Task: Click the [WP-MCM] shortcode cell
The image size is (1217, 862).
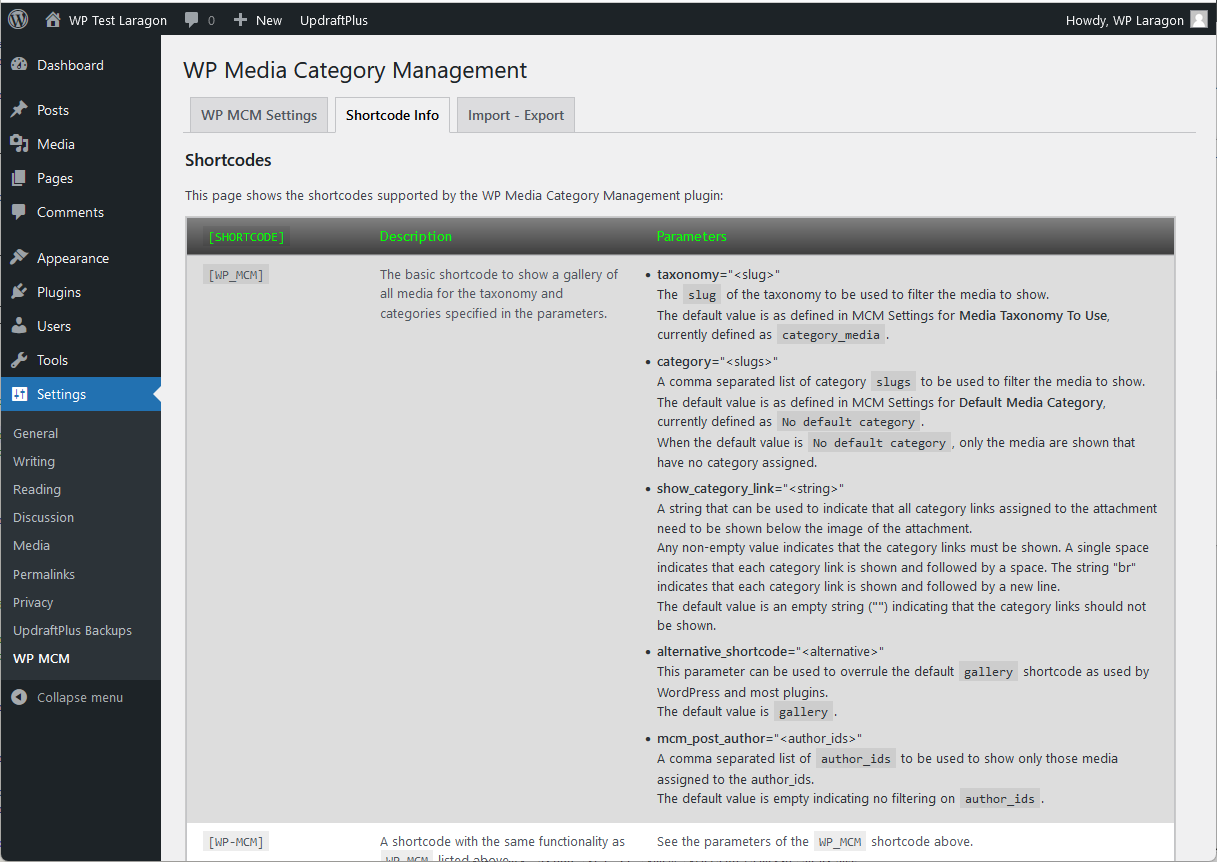Action: (235, 841)
